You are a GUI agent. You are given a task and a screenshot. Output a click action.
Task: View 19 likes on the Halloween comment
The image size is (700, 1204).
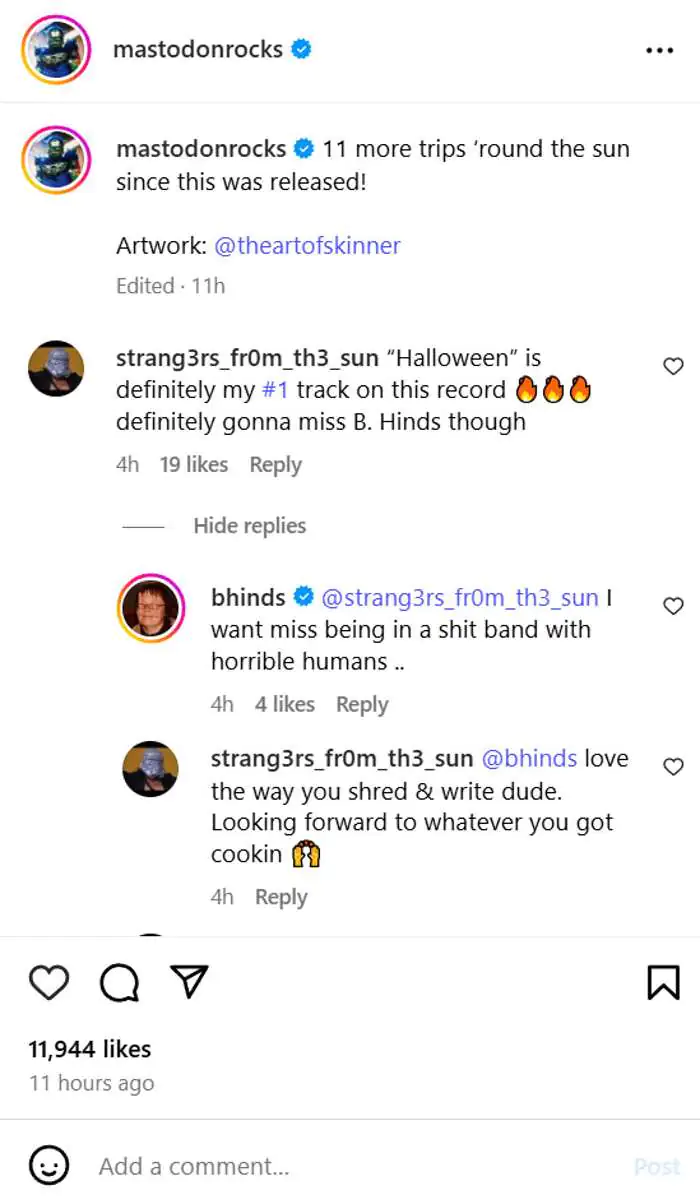point(193,465)
